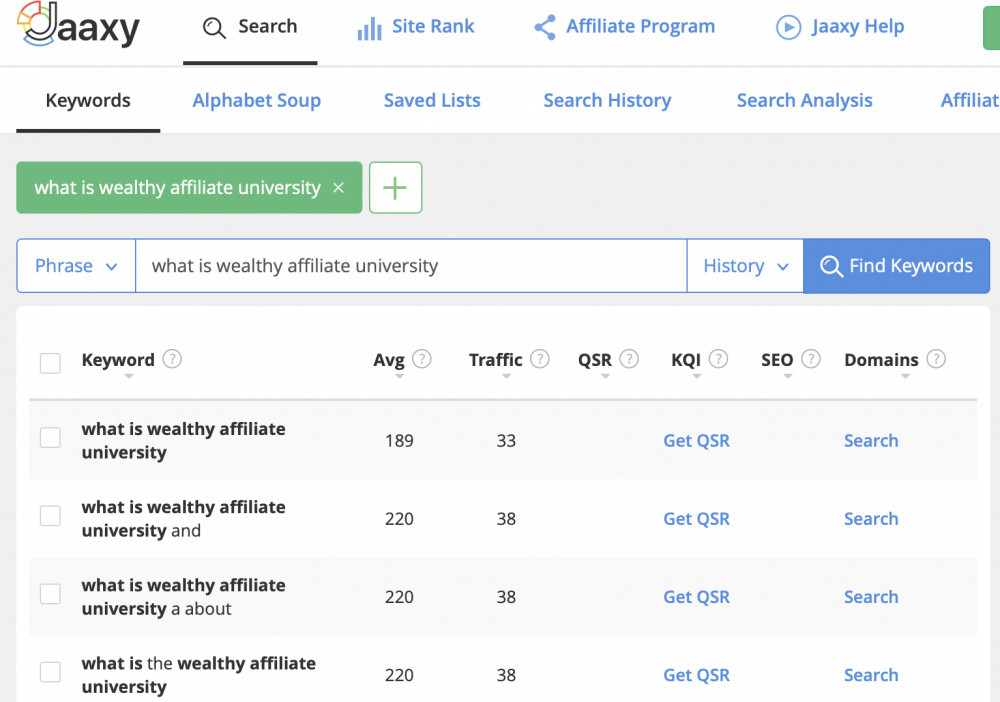Check 'what is the wealthy affiliate' row
The width and height of the screenshot is (1000, 702).
click(x=50, y=672)
